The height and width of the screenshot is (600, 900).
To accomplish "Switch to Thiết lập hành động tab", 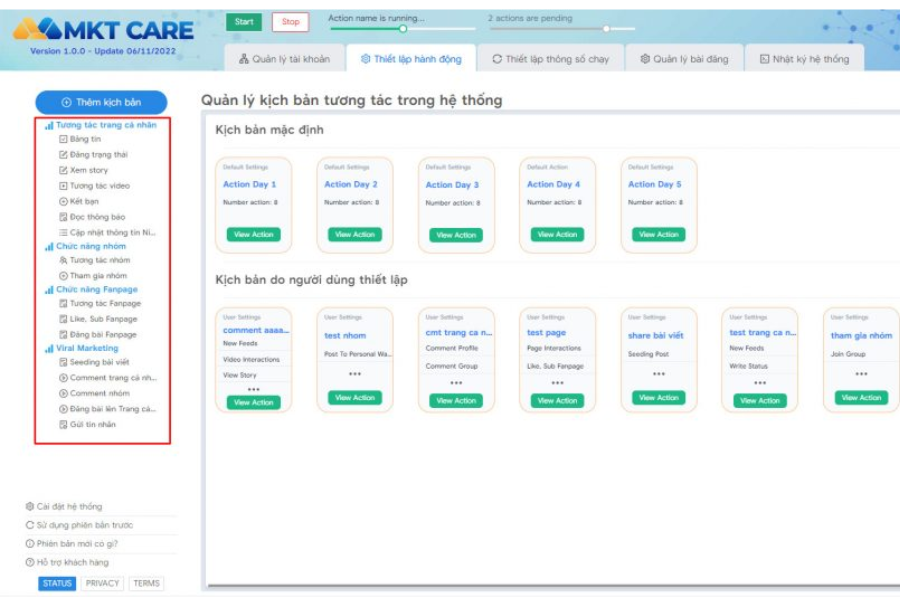I will tap(411, 59).
